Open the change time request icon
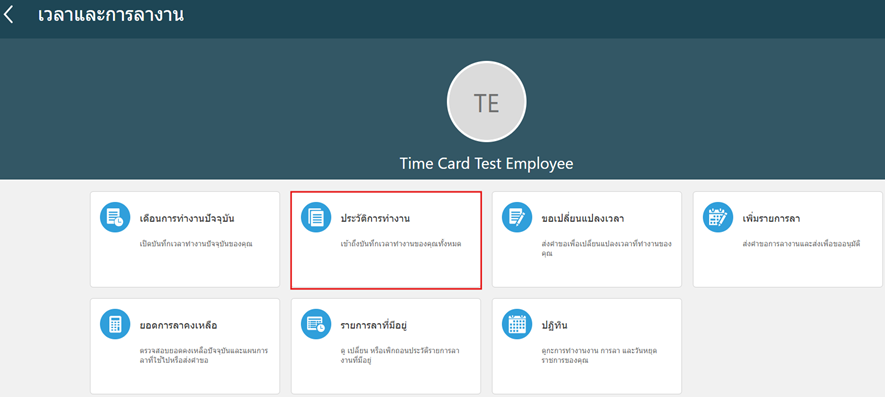Image resolution: width=885 pixels, height=397 pixels. (517, 217)
